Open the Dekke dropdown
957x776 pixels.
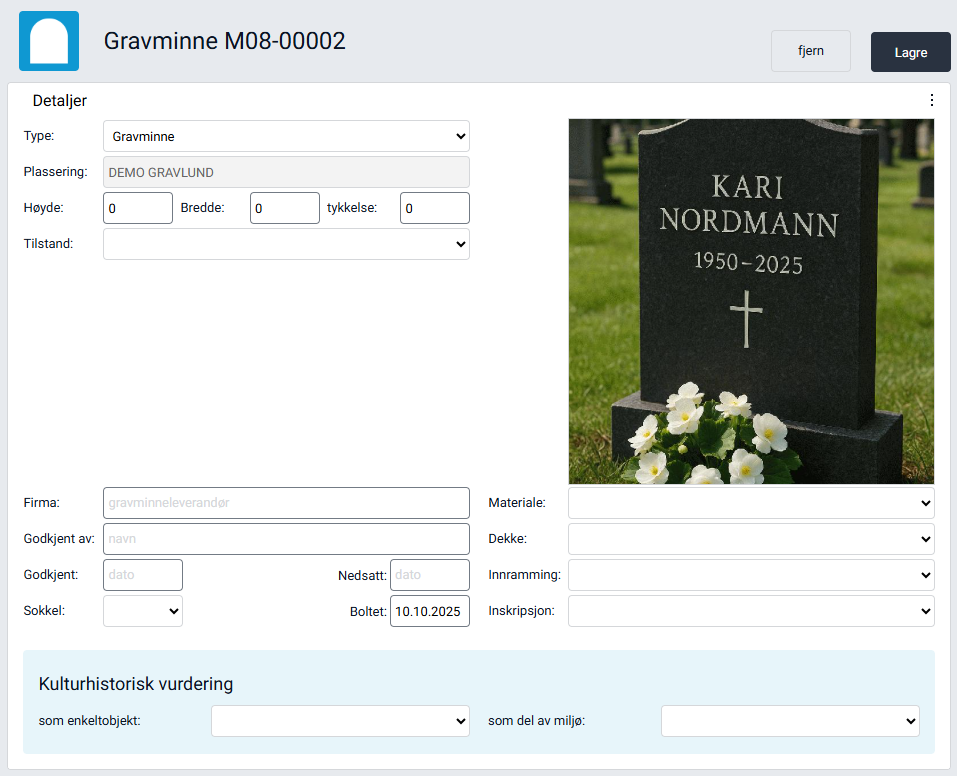click(750, 538)
